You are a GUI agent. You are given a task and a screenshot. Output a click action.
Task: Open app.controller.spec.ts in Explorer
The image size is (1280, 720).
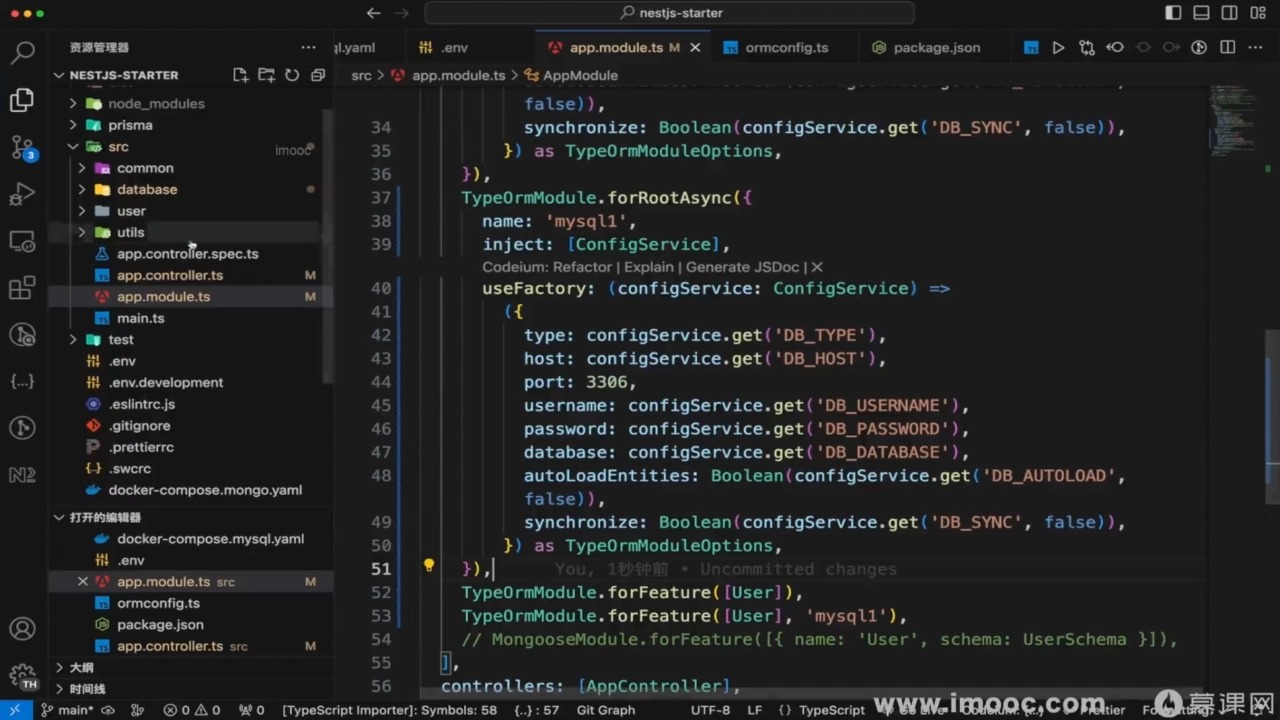pyautogui.click(x=190, y=253)
